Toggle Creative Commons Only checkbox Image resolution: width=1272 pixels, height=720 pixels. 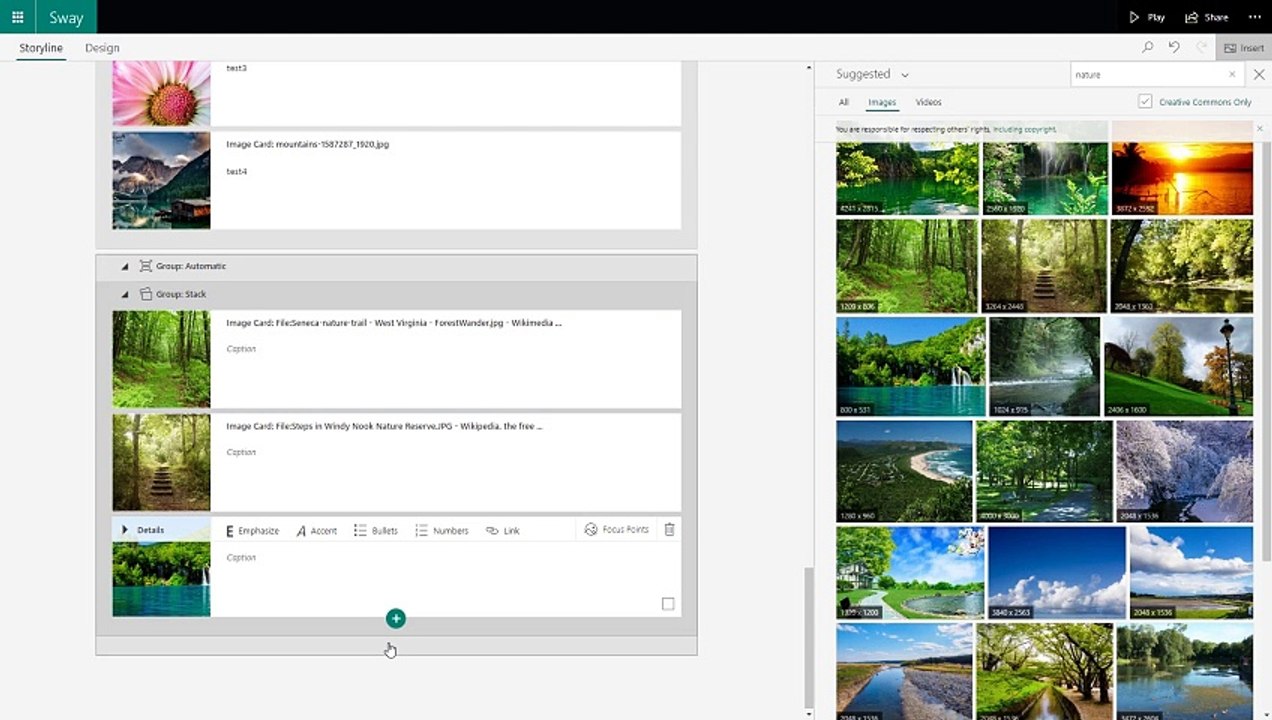[x=1145, y=102]
